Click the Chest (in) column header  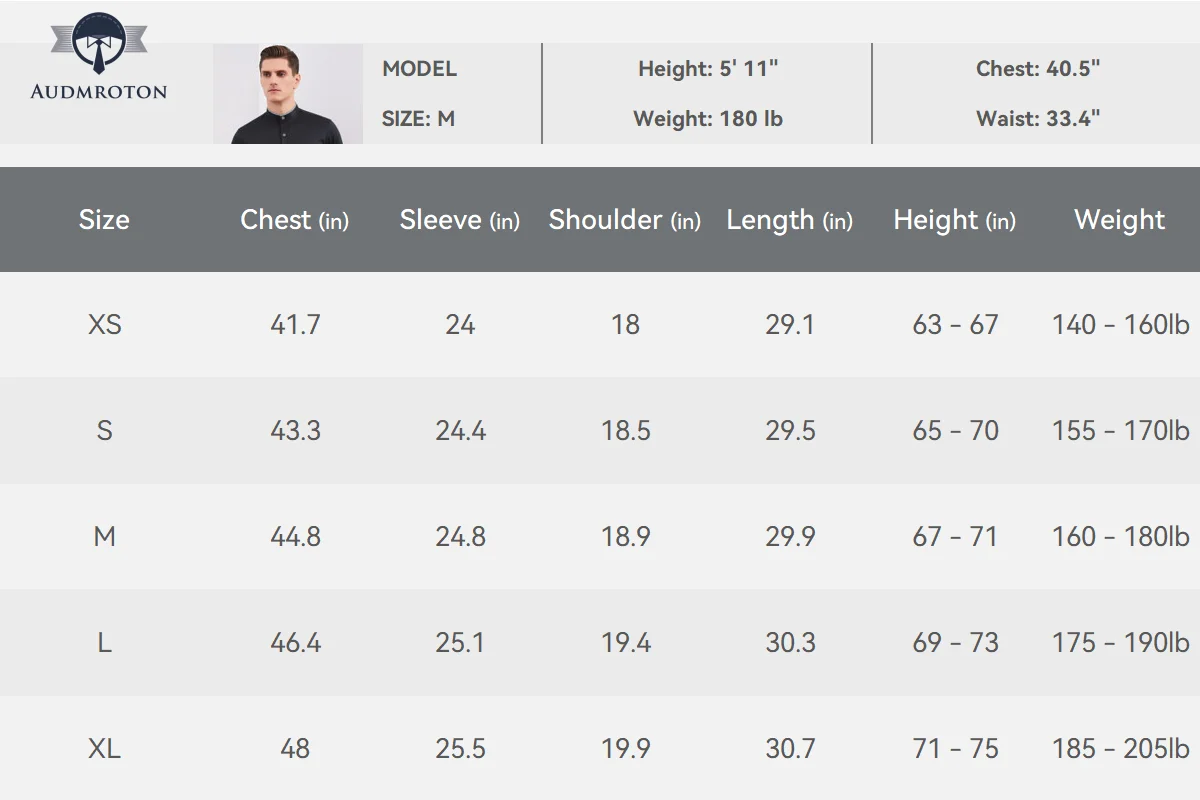[294, 220]
